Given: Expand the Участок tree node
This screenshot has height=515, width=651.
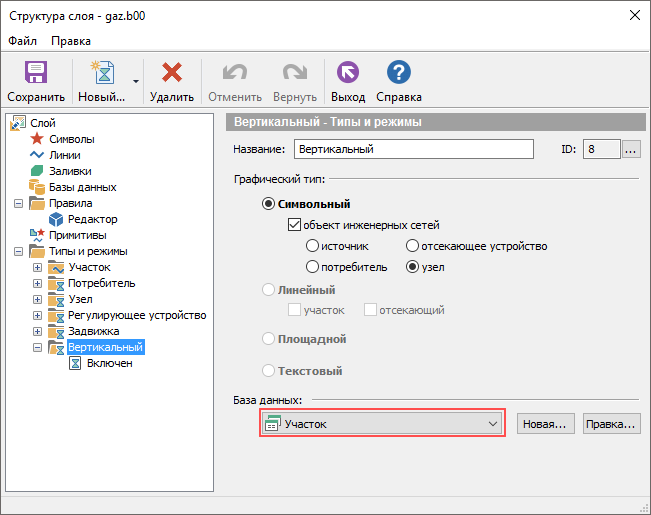Looking at the screenshot, I should [x=37, y=267].
